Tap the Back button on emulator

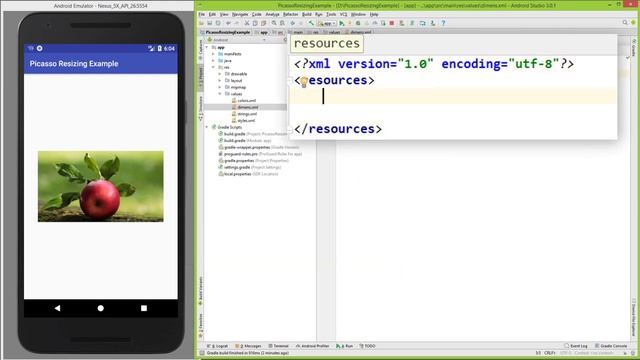click(x=57, y=308)
